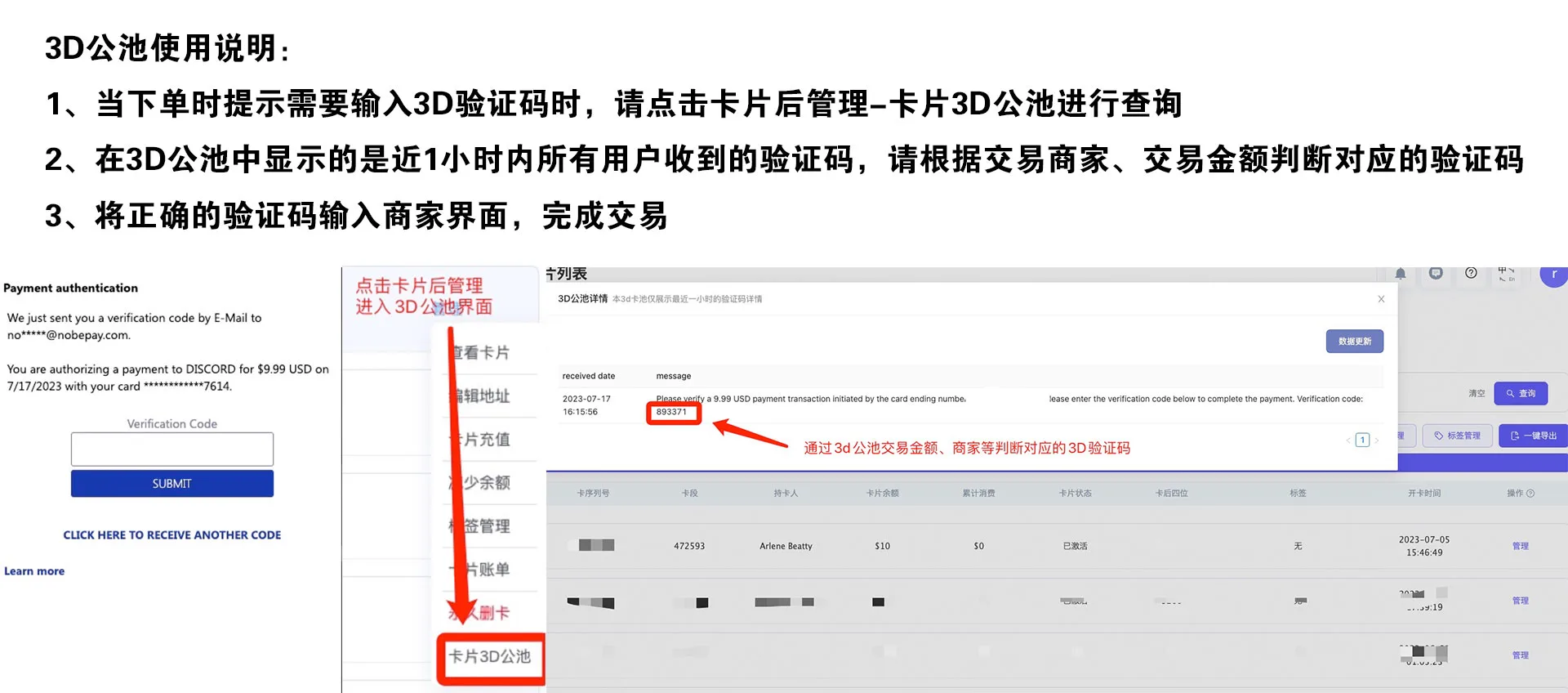Click the help icon beside 操作 column header
This screenshot has width=1568, height=693.
(1530, 494)
